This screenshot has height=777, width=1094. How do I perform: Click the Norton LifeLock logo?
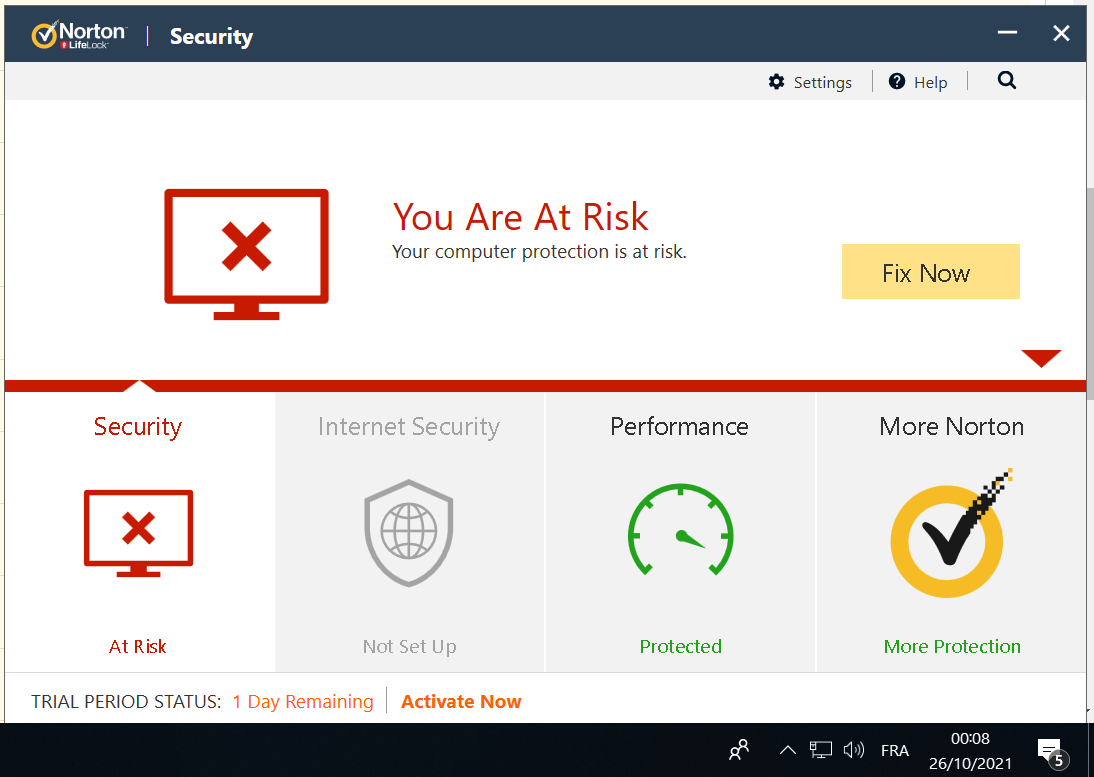click(79, 35)
